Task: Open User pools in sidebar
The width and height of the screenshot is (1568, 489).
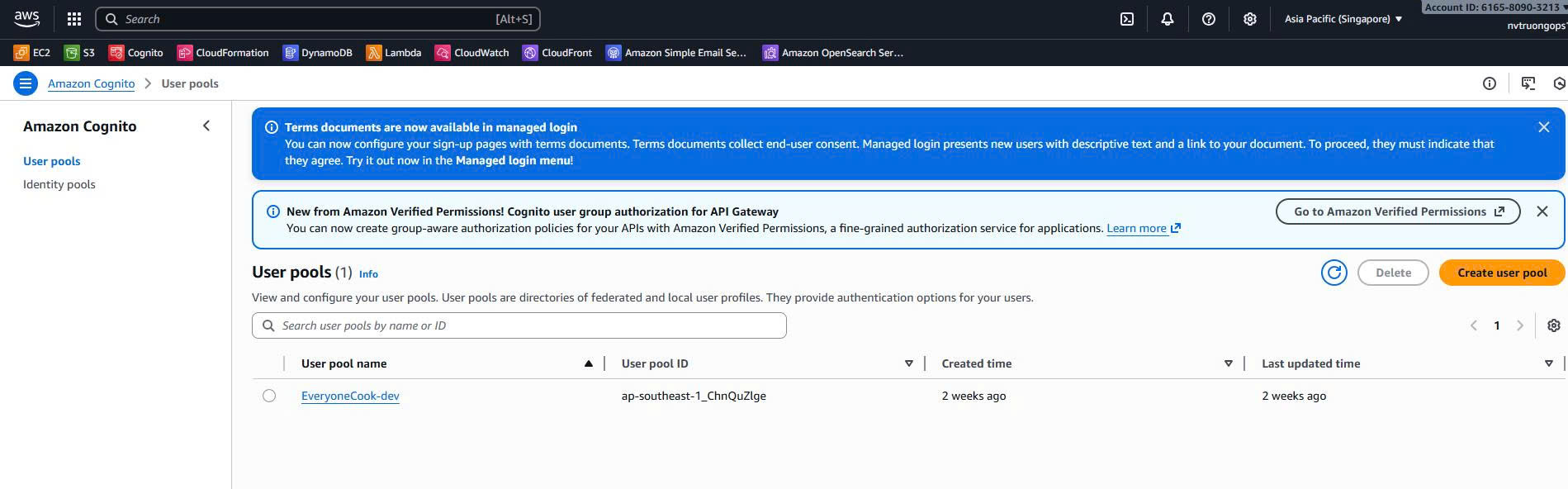Action: click(52, 161)
